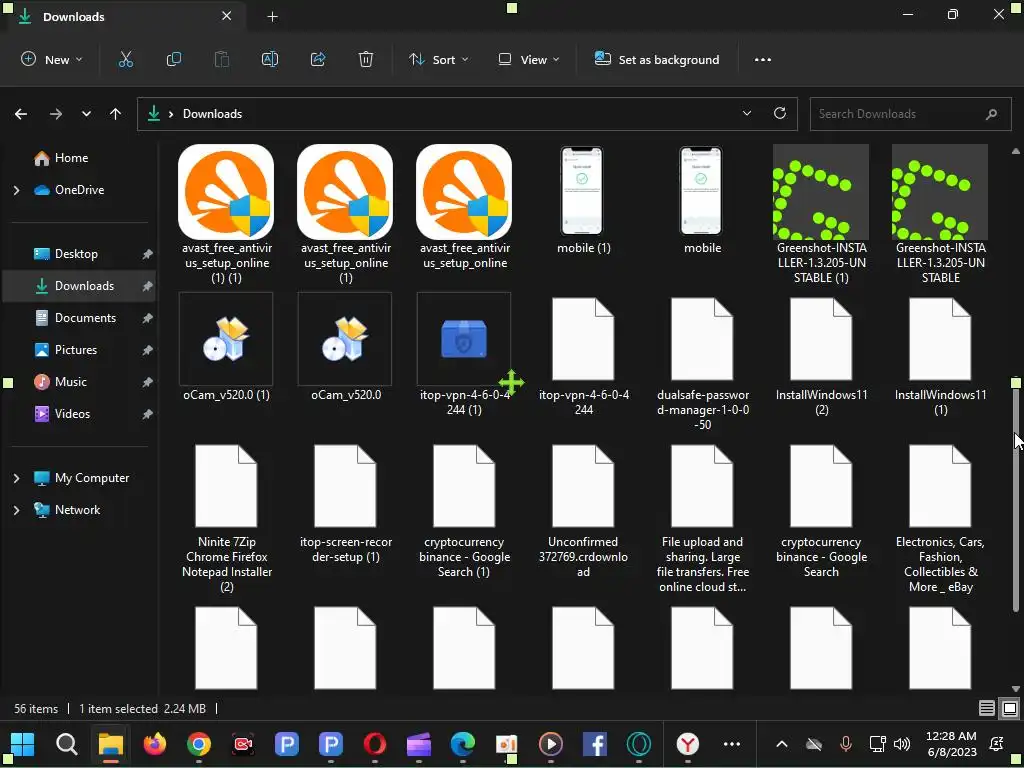Viewport: 1024px width, 768px height.
Task: Open Microsoft Edge from the taskbar
Action: (462, 744)
